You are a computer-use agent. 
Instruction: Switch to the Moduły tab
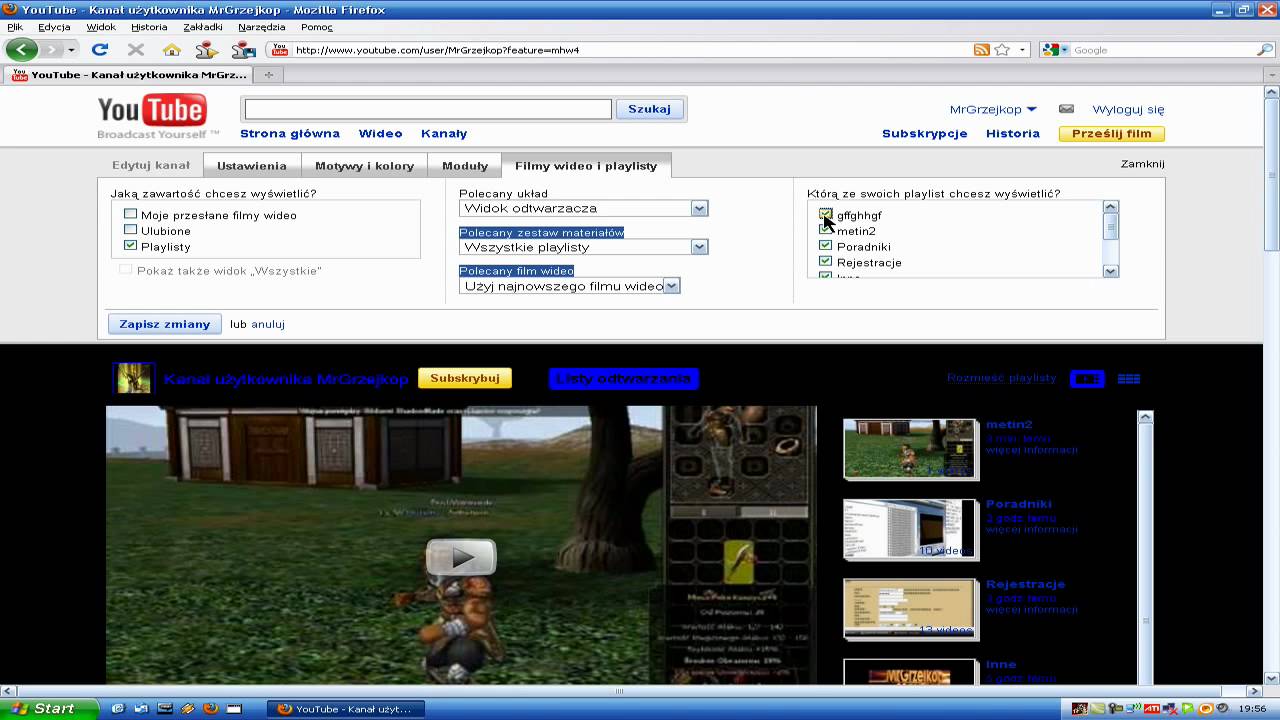click(x=465, y=166)
